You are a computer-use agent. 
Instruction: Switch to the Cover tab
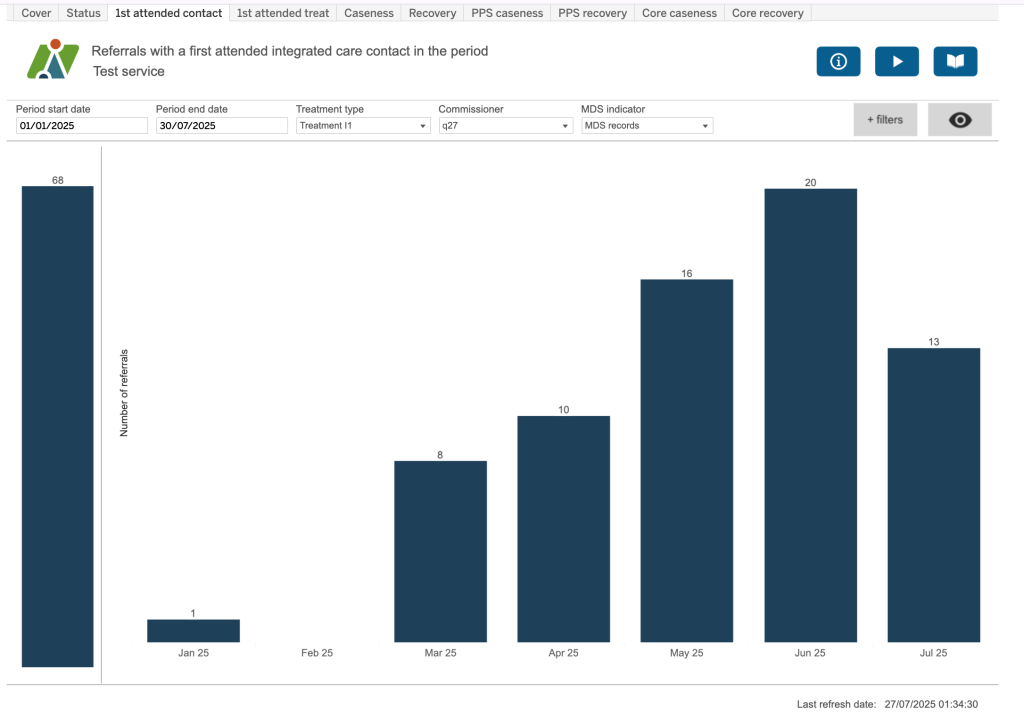click(36, 13)
